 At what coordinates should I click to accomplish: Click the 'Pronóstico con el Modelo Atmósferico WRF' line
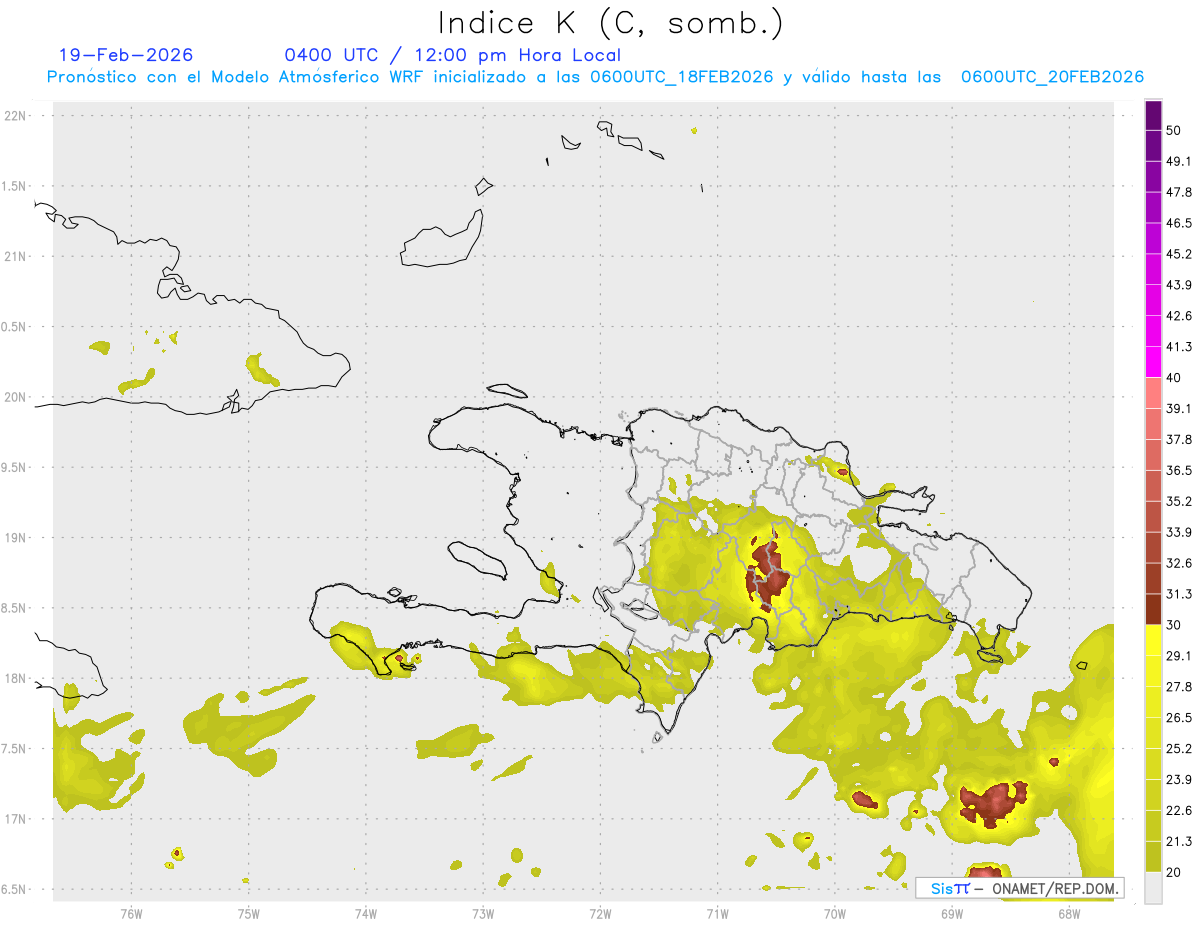[x=594, y=77]
